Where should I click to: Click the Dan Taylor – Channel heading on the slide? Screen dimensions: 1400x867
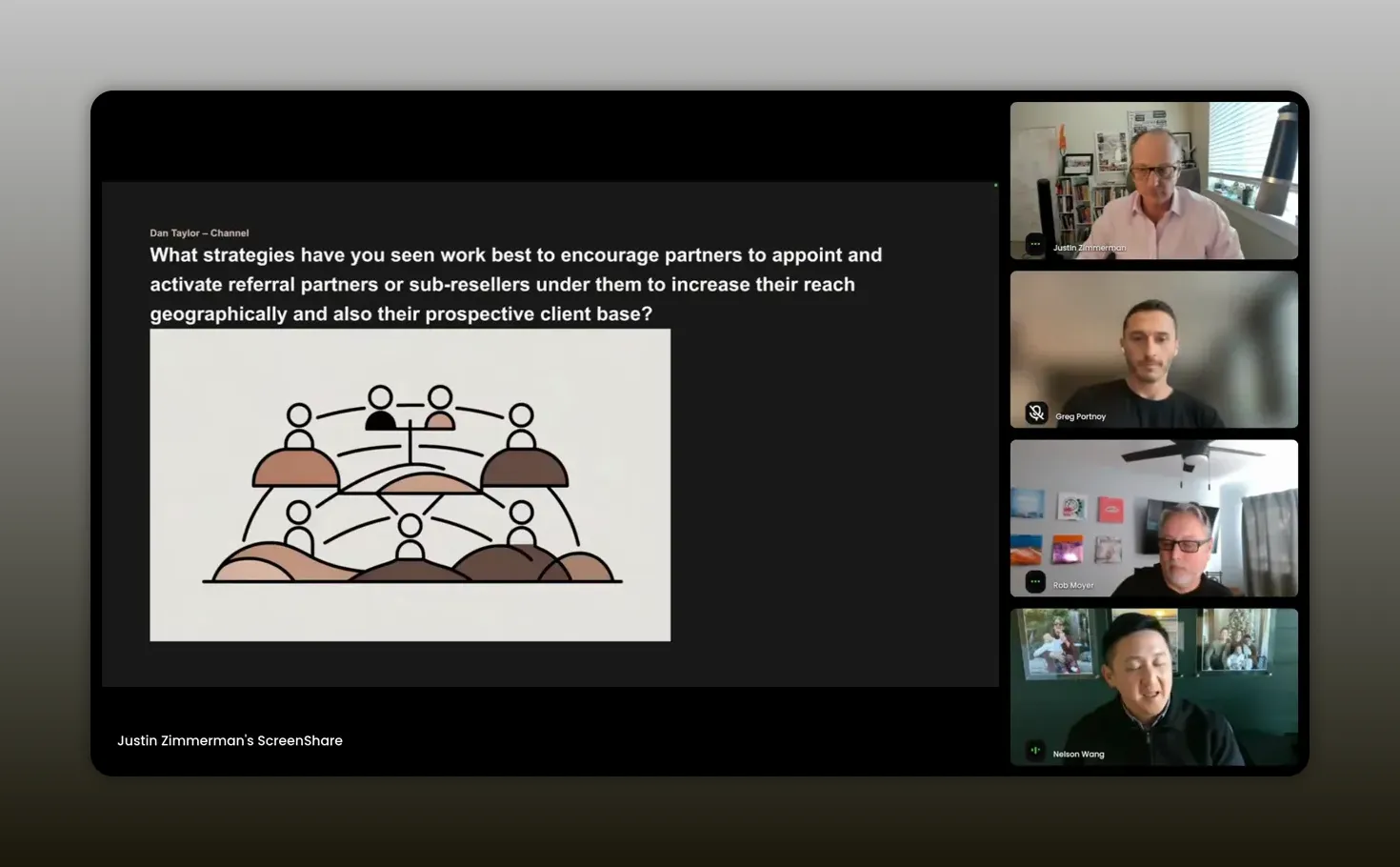point(199,232)
